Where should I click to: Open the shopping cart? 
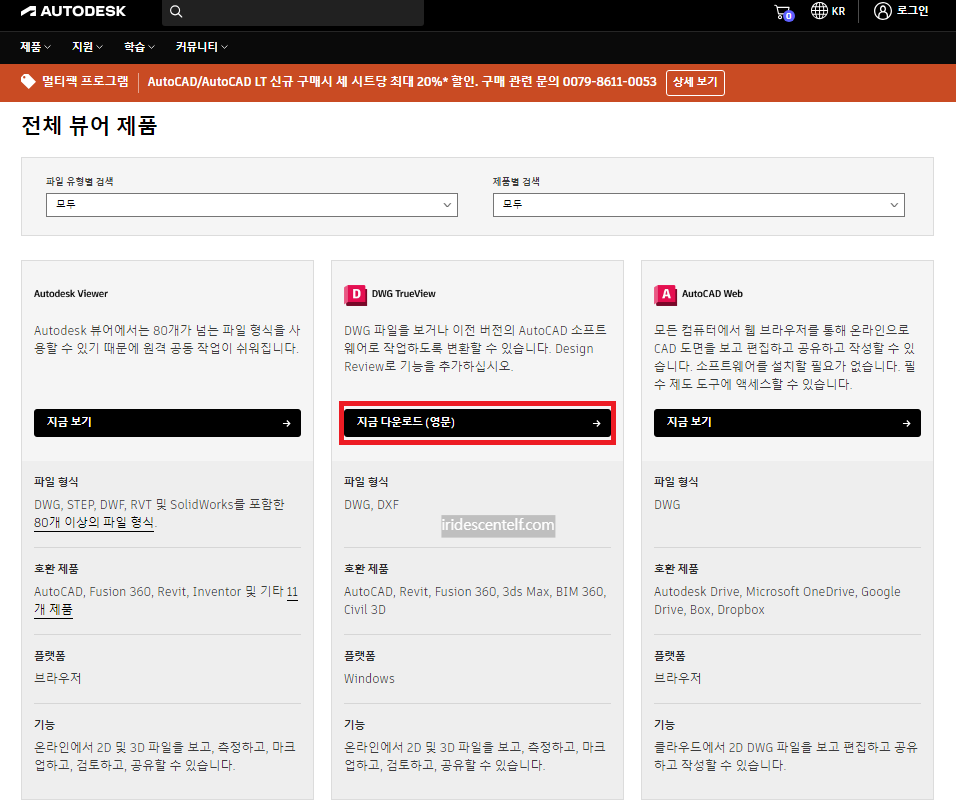(783, 12)
